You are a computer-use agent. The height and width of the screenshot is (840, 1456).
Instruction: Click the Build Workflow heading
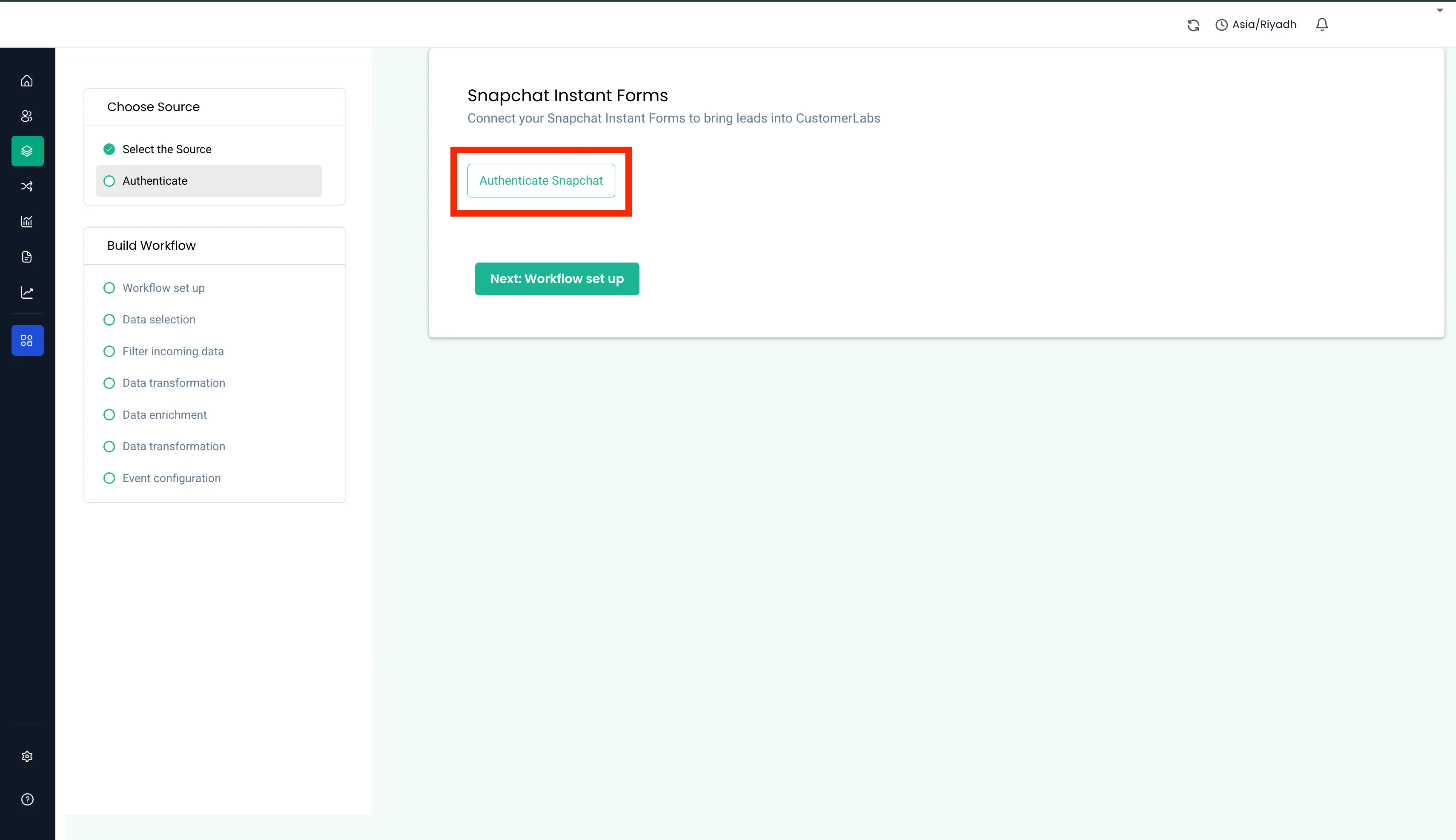(x=151, y=246)
